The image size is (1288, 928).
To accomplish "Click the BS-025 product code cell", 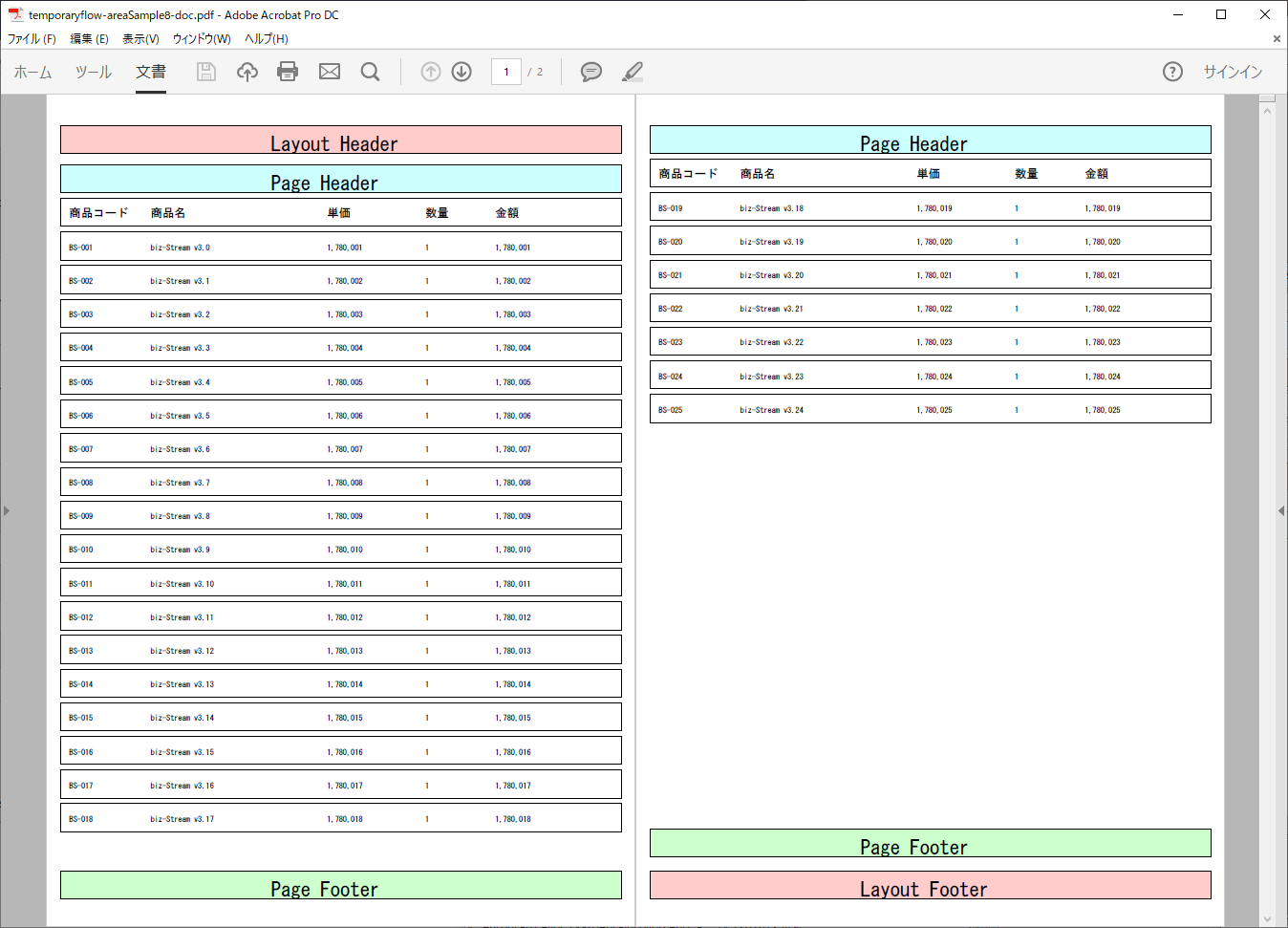I will click(x=670, y=410).
